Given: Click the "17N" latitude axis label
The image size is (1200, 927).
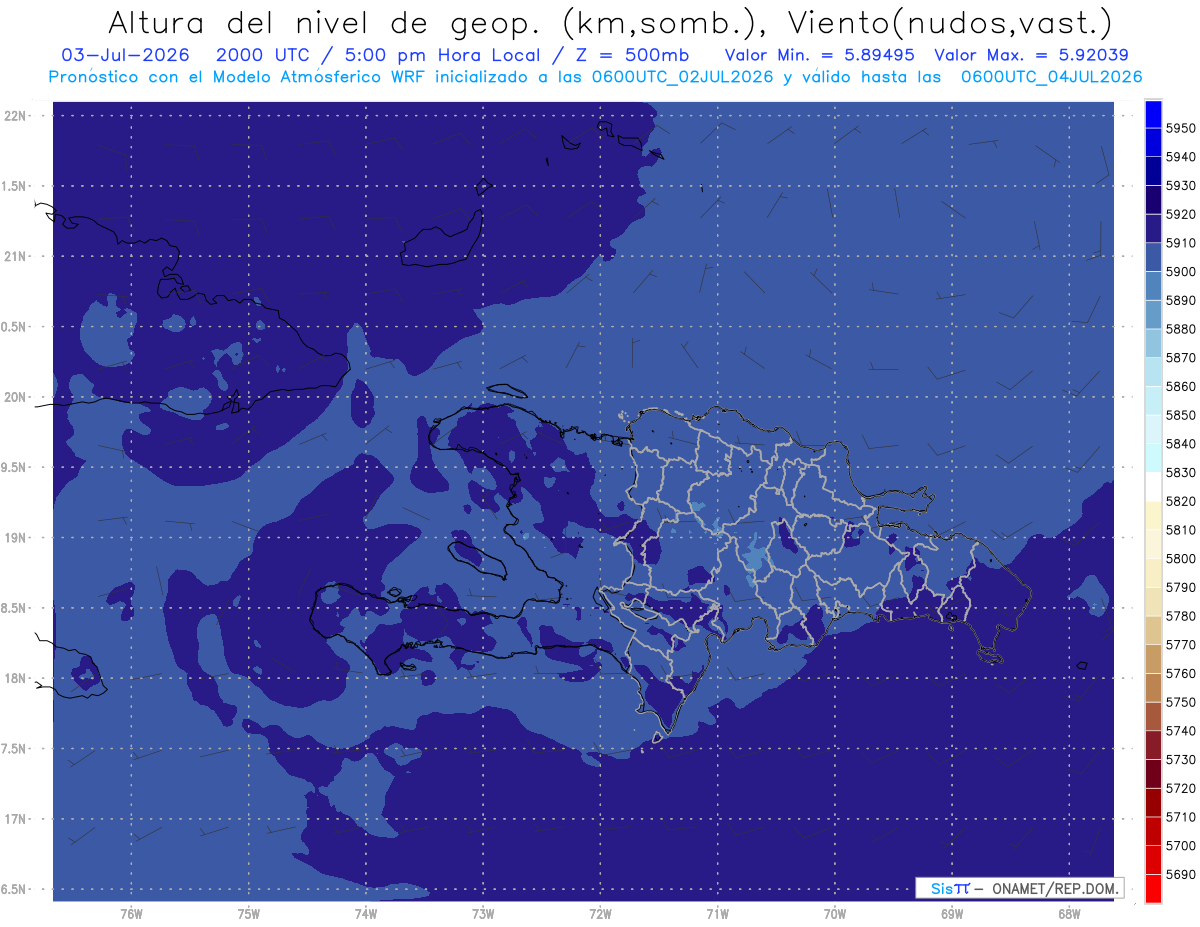Looking at the screenshot, I should click(17, 819).
